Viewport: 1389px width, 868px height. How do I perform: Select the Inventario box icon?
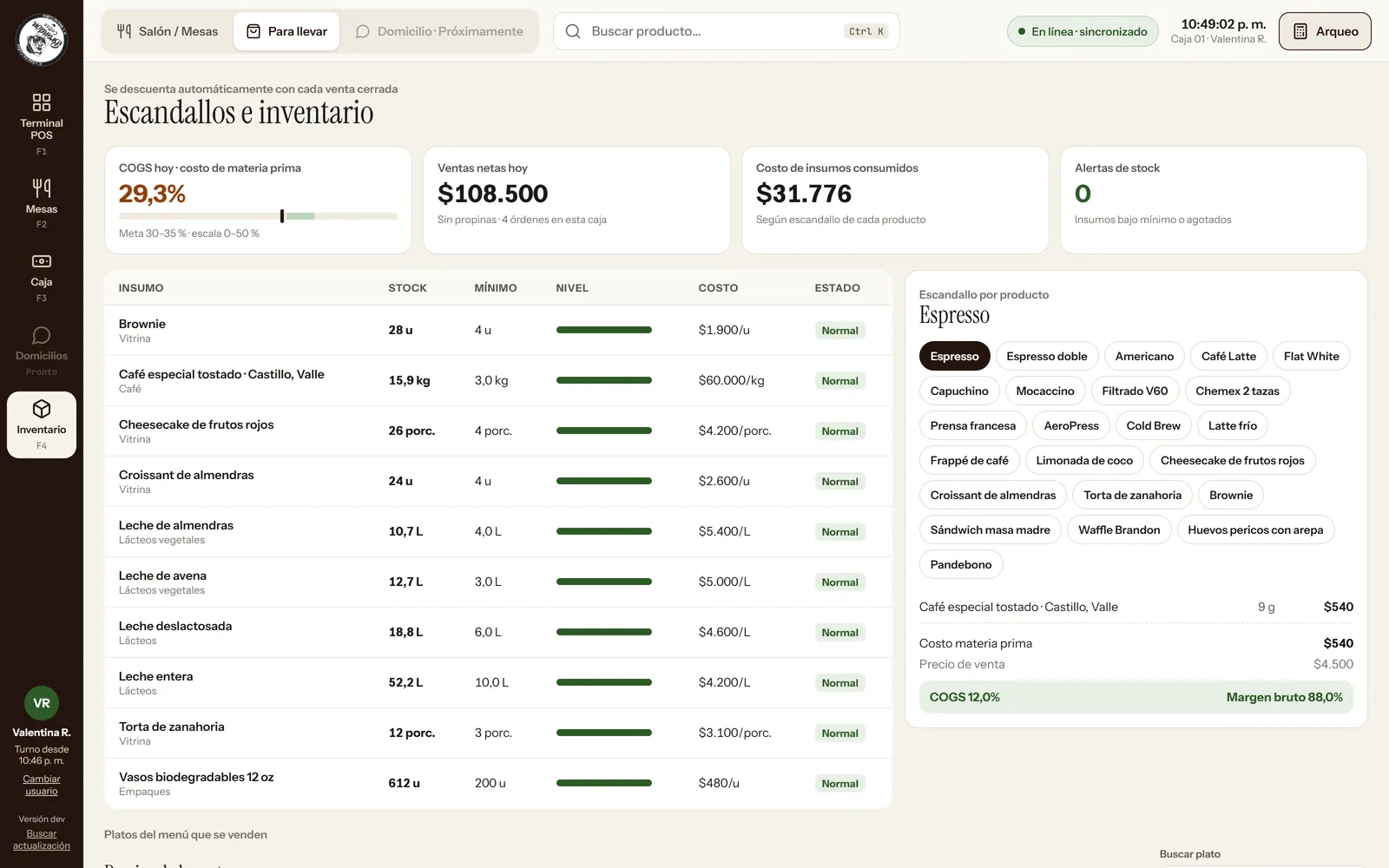[x=42, y=409]
